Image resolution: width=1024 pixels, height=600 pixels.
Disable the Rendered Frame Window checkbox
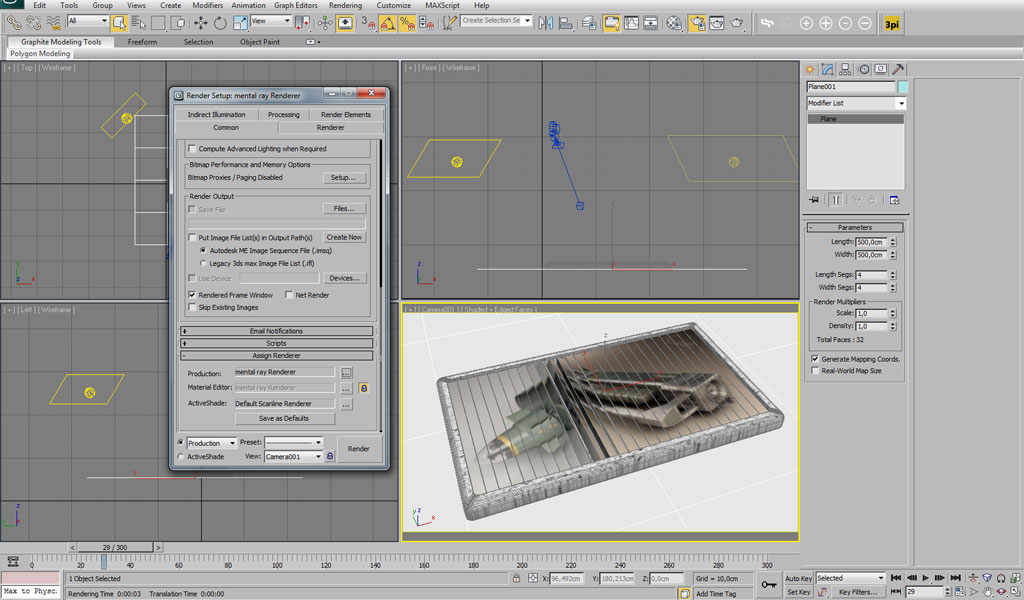click(x=192, y=295)
